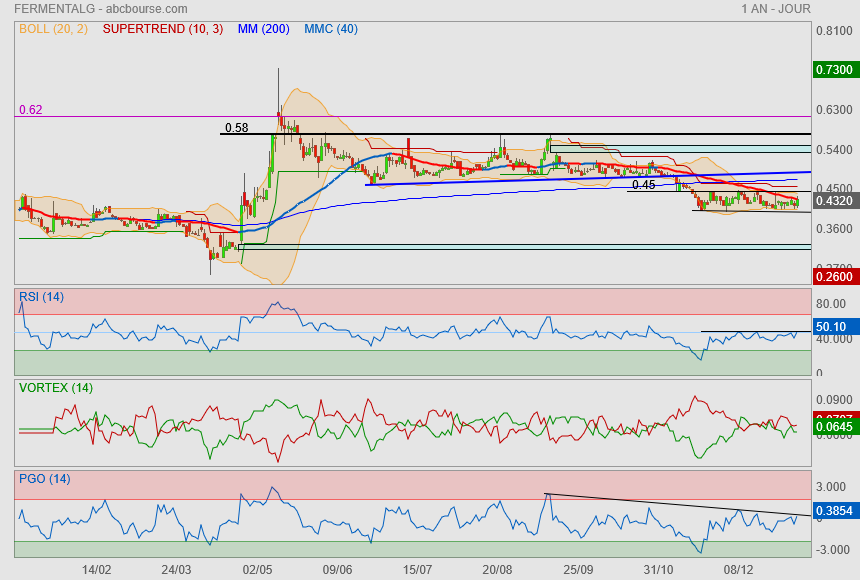
Task: Select the MM (200) moving average label
Action: pos(263,29)
